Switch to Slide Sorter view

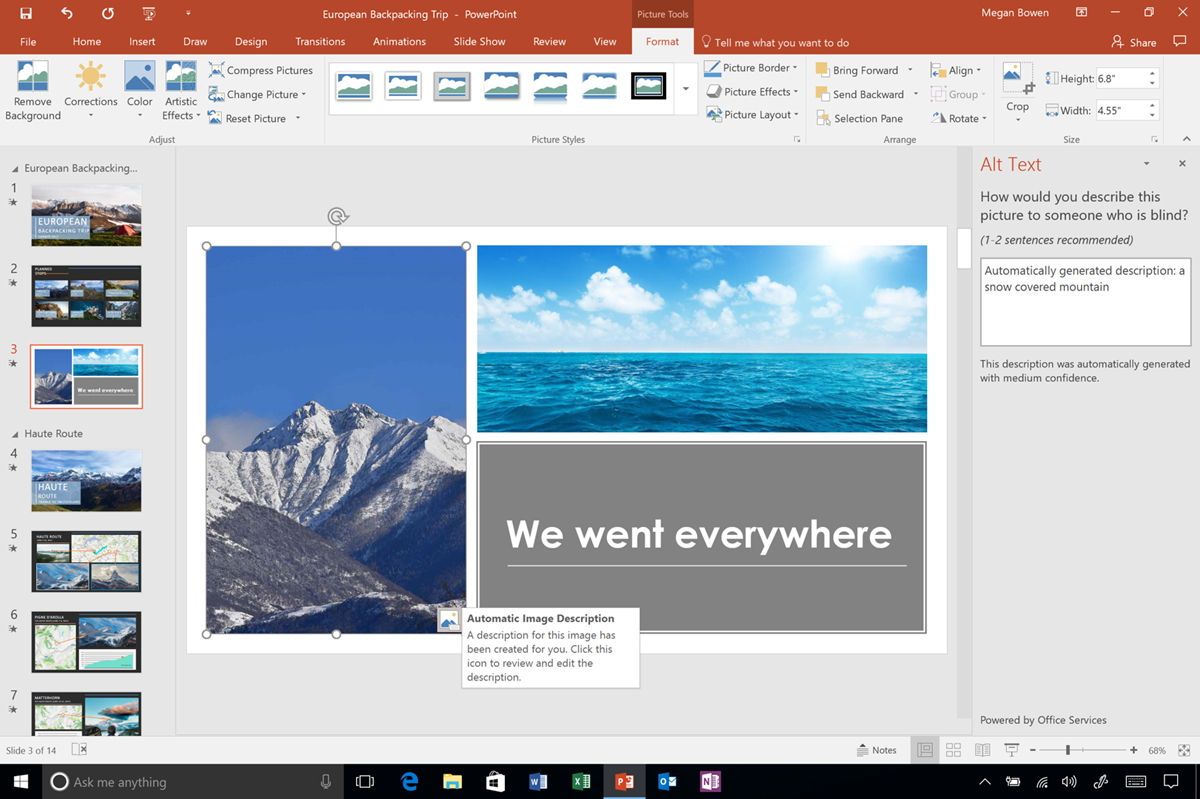point(953,749)
